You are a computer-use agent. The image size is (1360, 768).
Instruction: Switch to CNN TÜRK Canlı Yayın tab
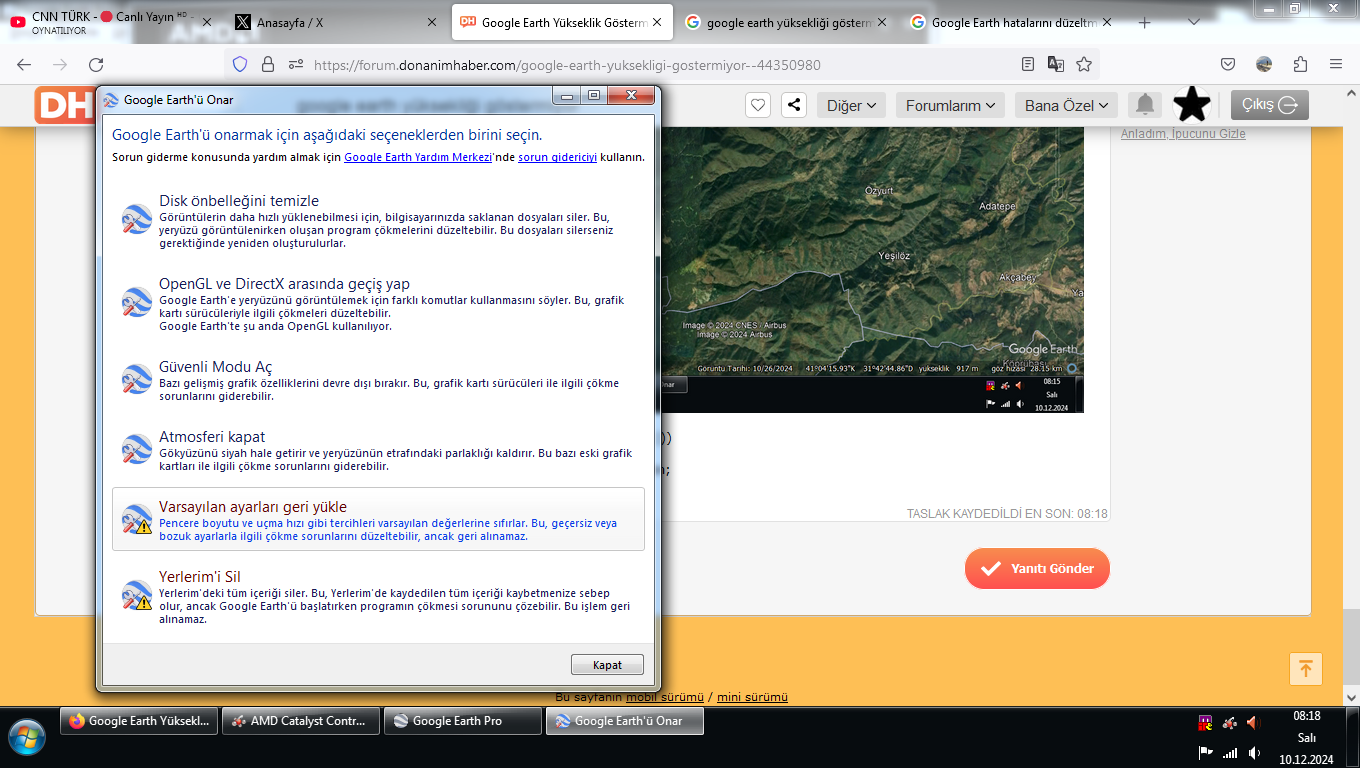tap(110, 22)
